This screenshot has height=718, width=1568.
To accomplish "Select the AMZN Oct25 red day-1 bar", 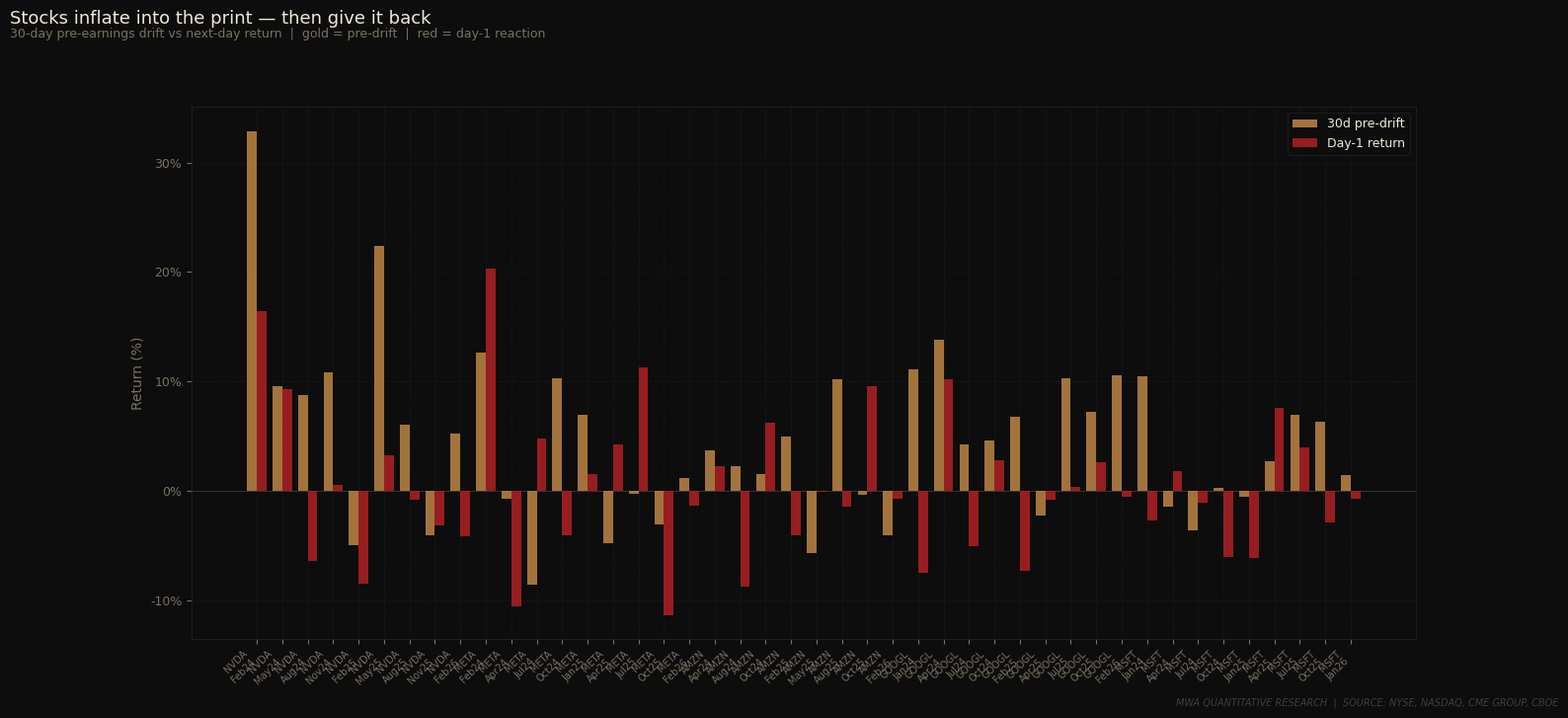I will 872,439.
